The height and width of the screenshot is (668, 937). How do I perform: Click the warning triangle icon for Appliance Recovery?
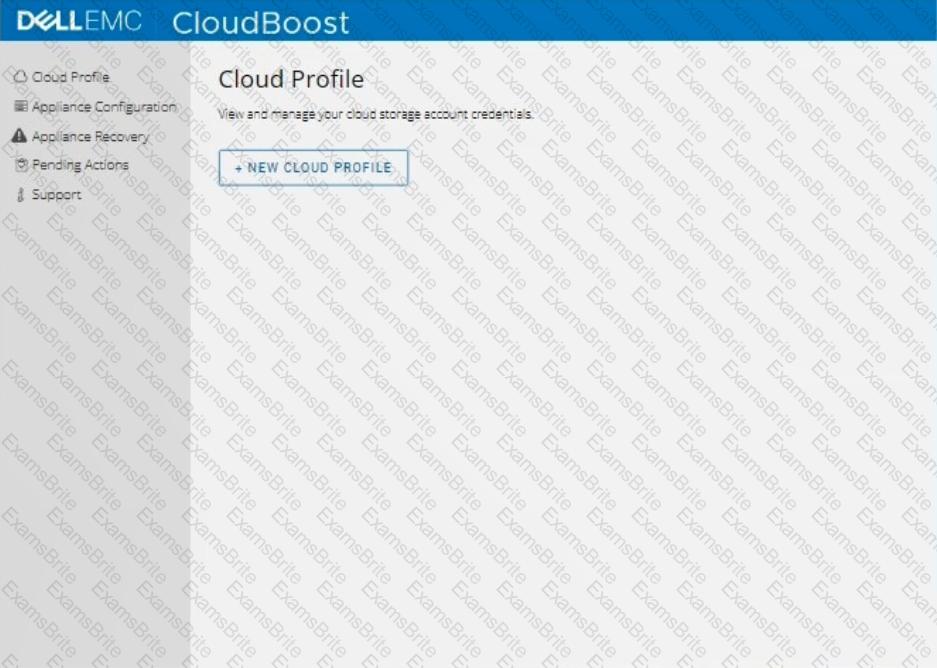click(x=19, y=136)
